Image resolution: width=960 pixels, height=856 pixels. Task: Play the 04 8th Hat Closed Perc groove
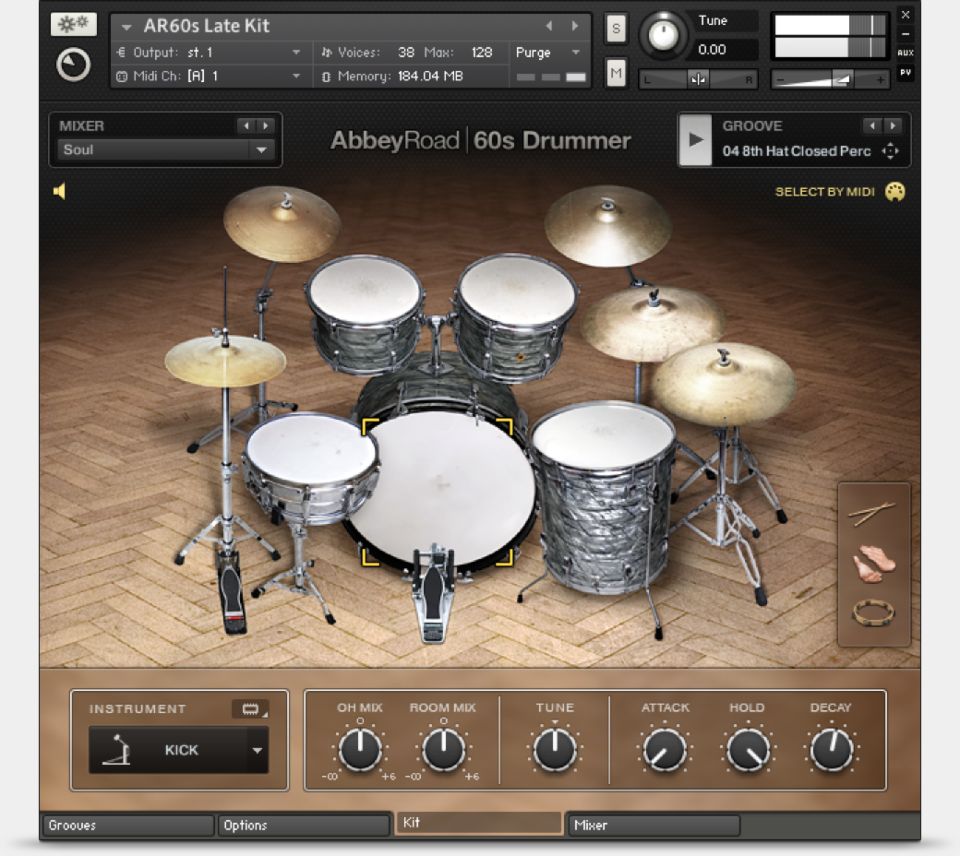(695, 139)
